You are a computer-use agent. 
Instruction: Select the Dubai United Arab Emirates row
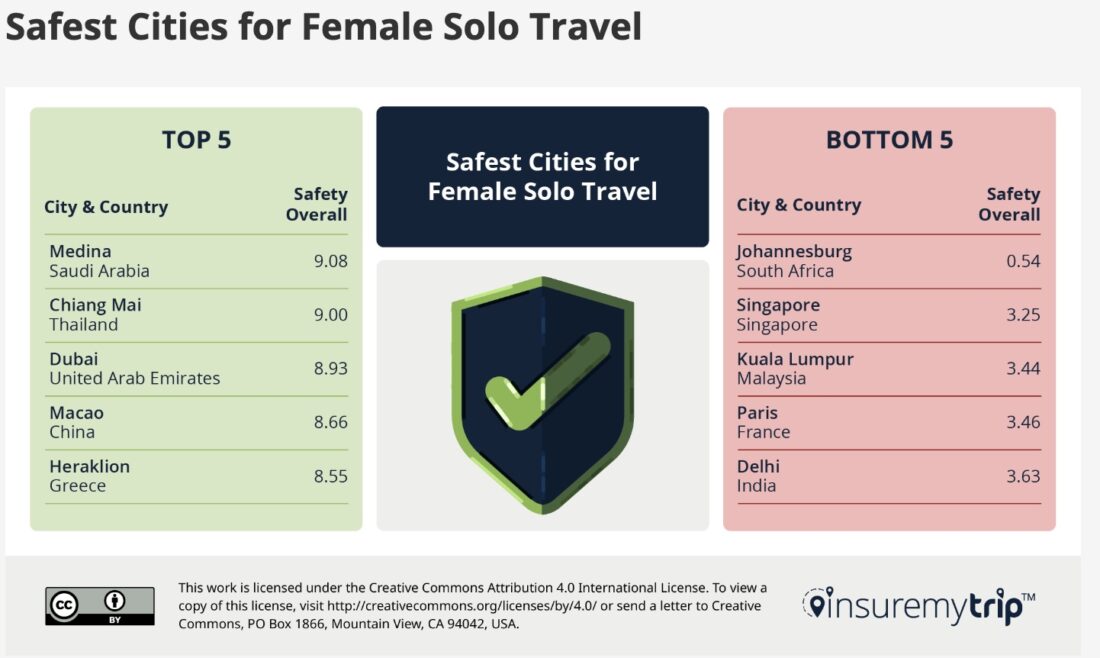[196, 369]
